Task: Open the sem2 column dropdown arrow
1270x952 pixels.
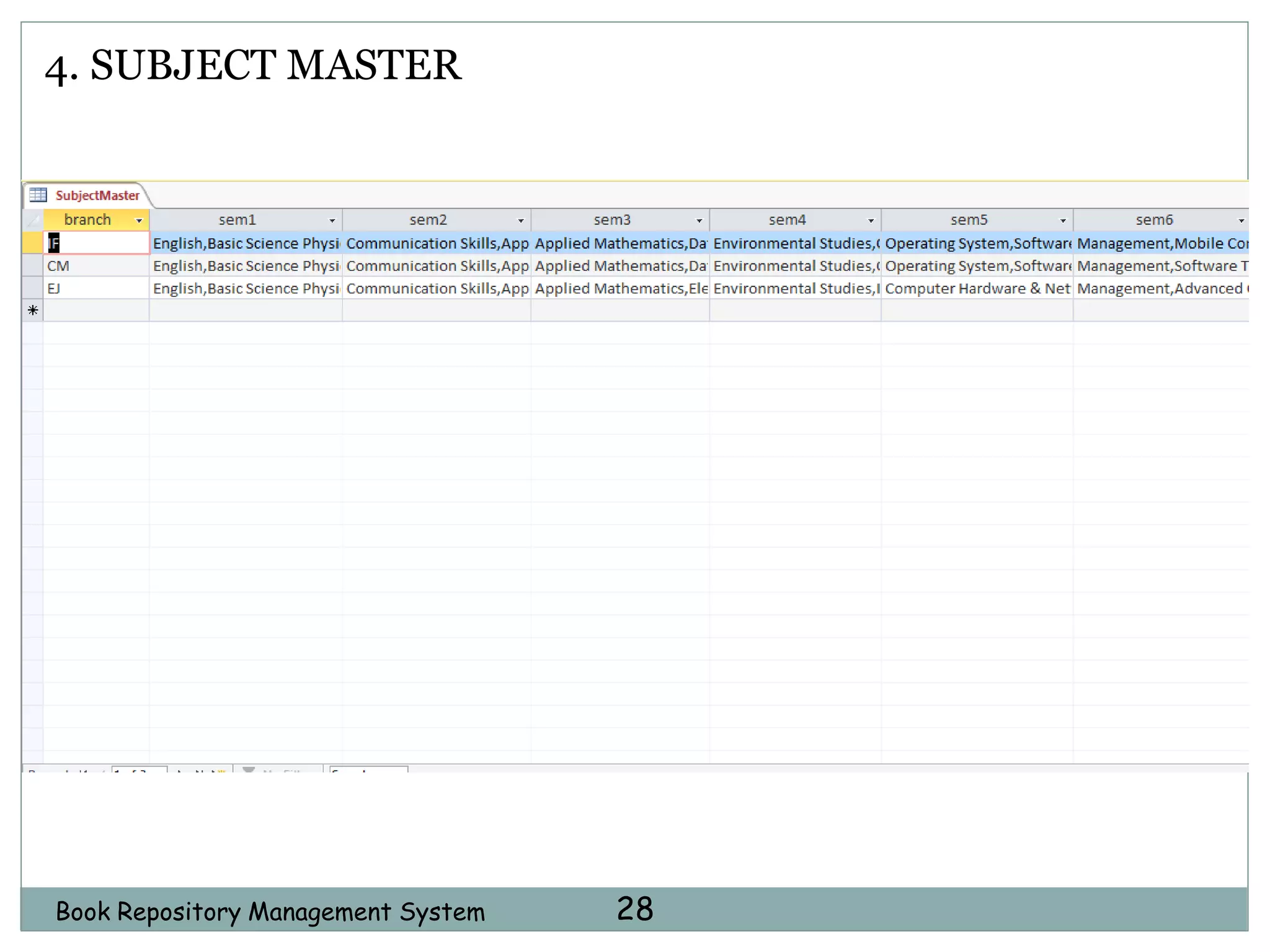Action: 521,221
